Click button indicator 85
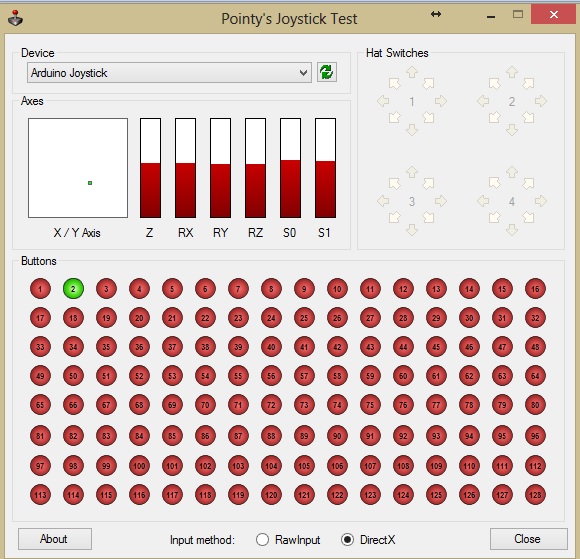 (172, 436)
